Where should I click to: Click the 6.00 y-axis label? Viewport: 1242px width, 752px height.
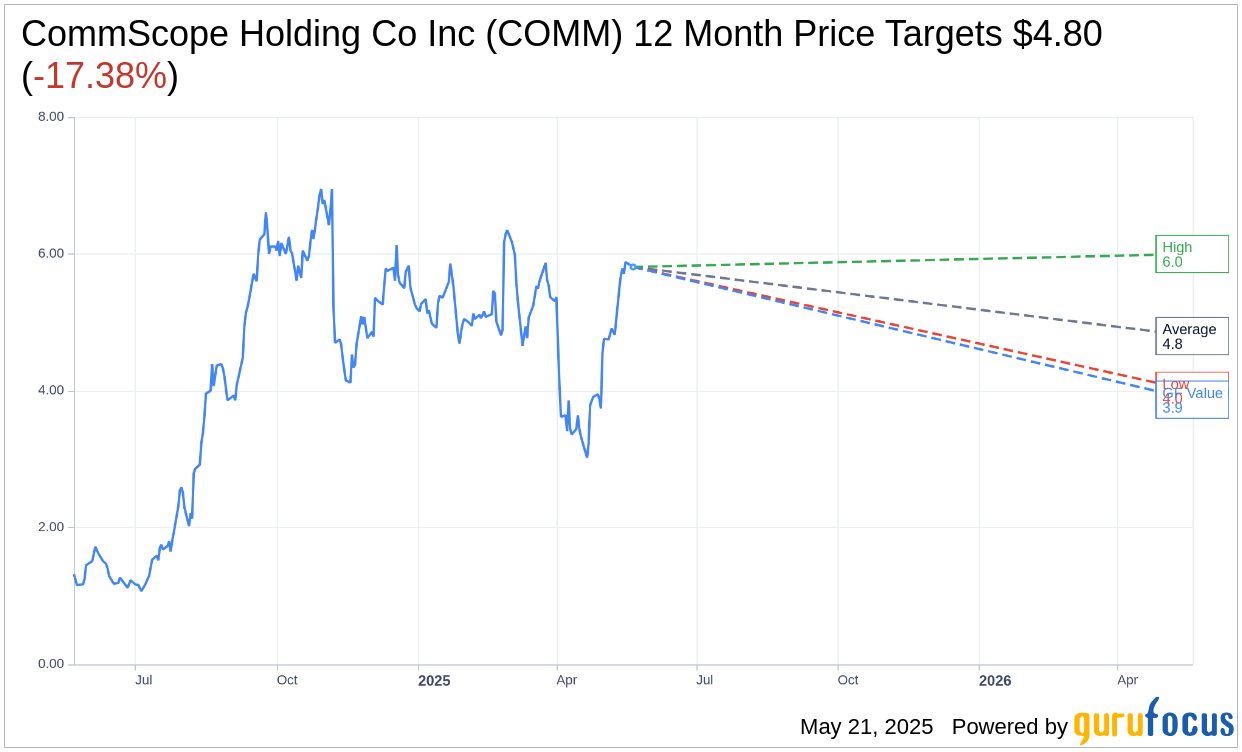51,254
